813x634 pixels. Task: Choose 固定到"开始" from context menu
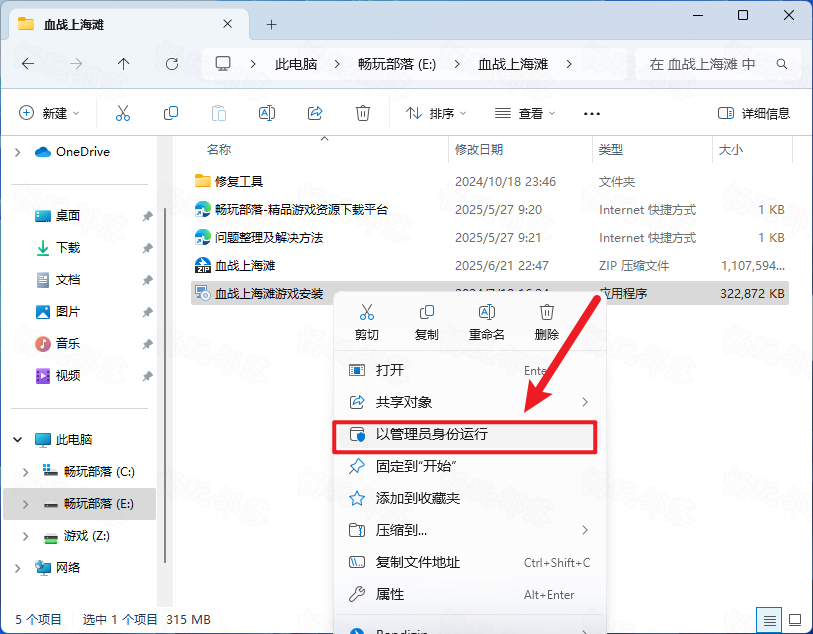coord(470,467)
